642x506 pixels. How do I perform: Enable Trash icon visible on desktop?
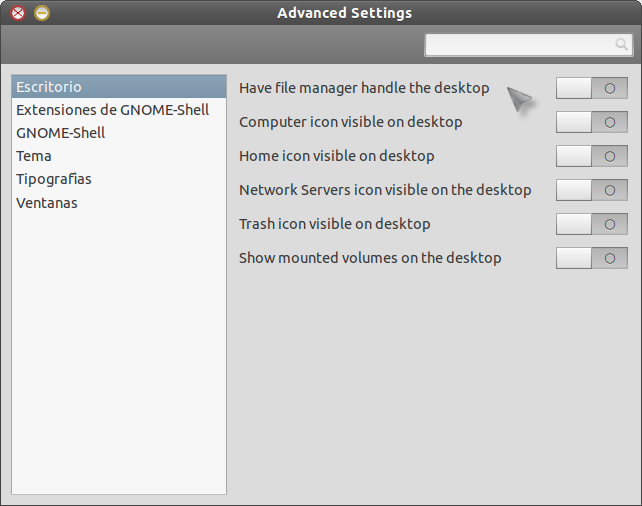click(x=591, y=224)
